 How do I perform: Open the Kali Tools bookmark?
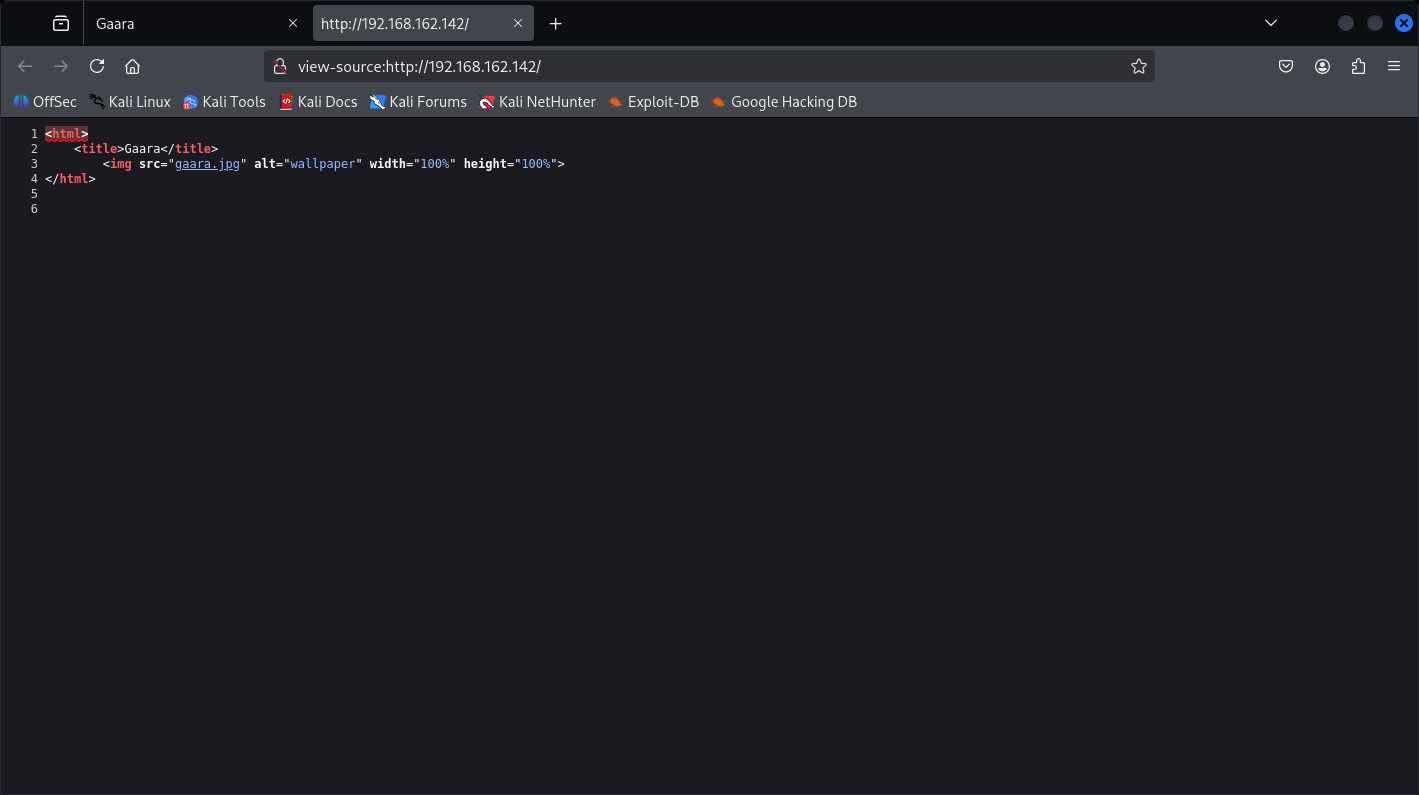coord(224,101)
